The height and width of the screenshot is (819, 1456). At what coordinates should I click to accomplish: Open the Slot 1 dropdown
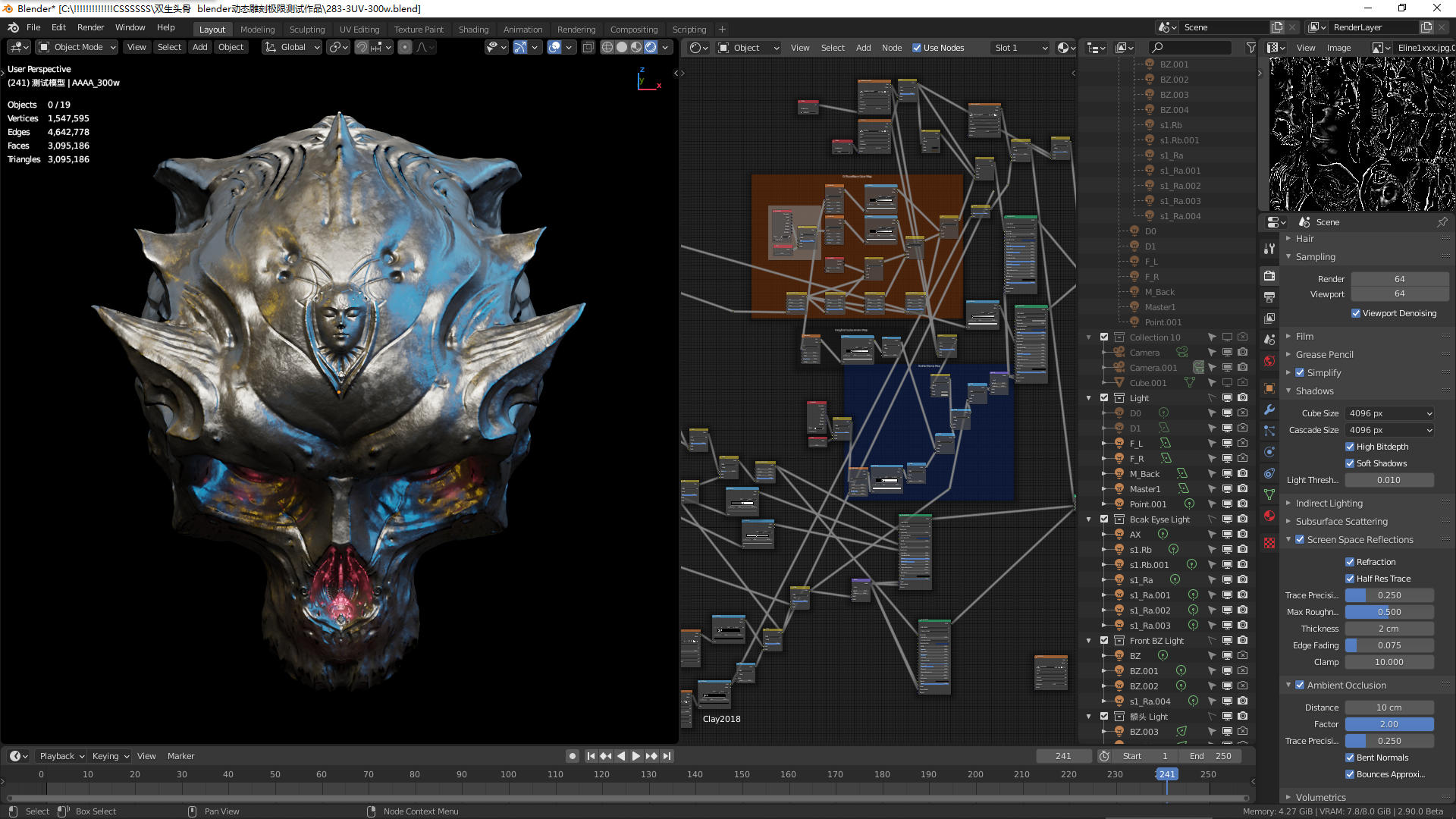(1019, 47)
